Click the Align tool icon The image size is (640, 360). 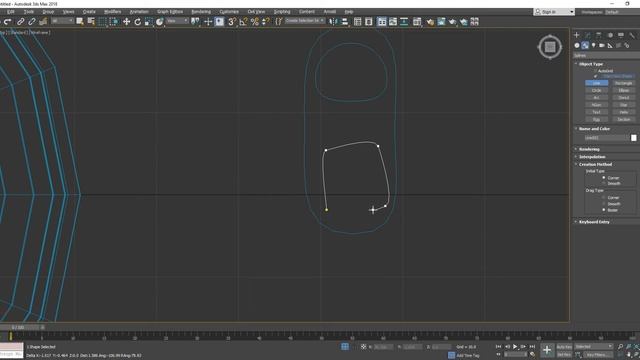pos(344,22)
